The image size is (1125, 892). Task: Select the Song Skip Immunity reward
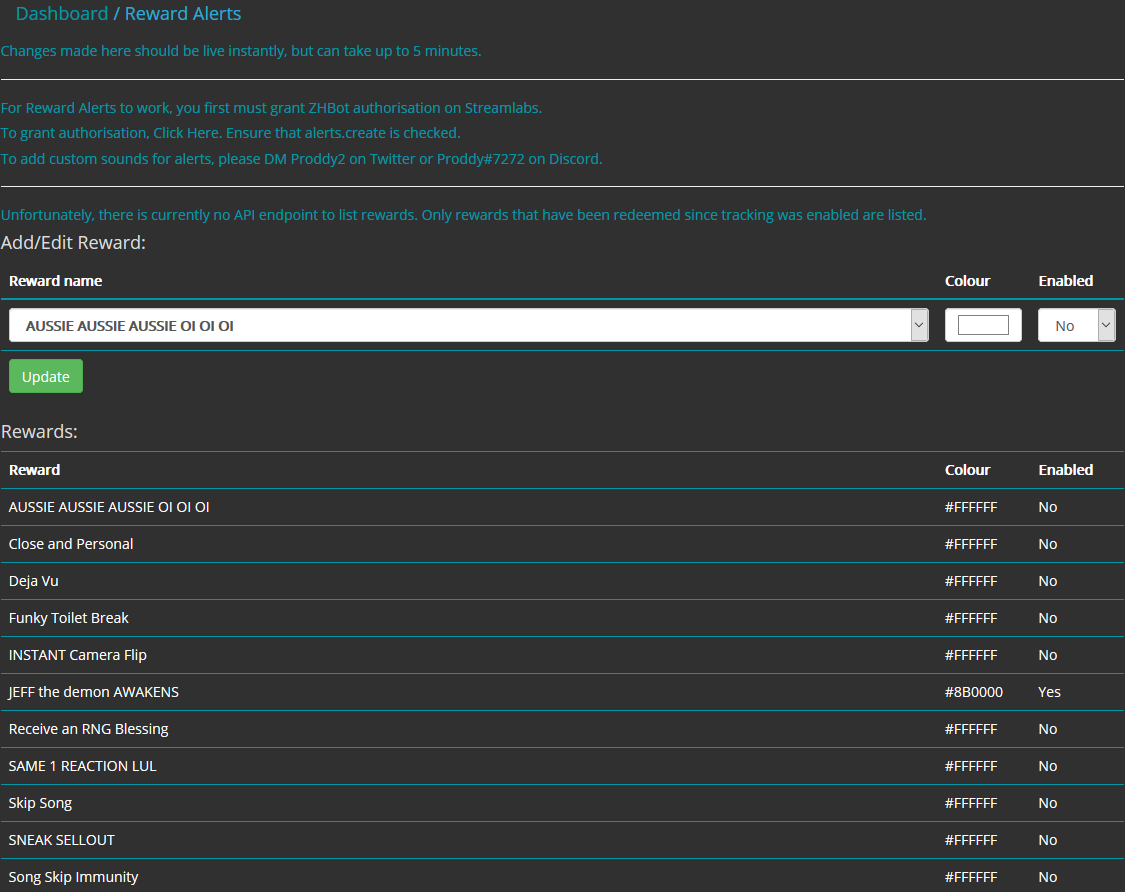pyautogui.click(x=73, y=877)
